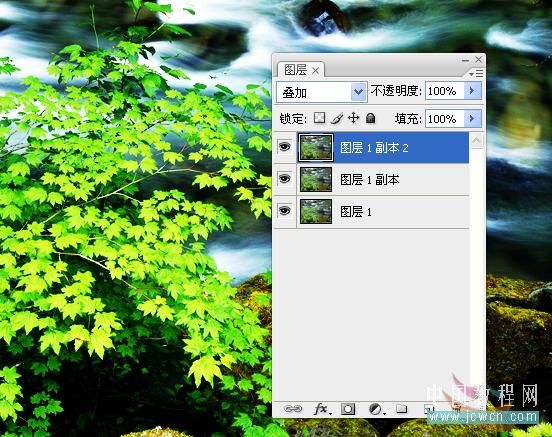Select the 图层 panel tab
552x437 pixels.
(301, 70)
